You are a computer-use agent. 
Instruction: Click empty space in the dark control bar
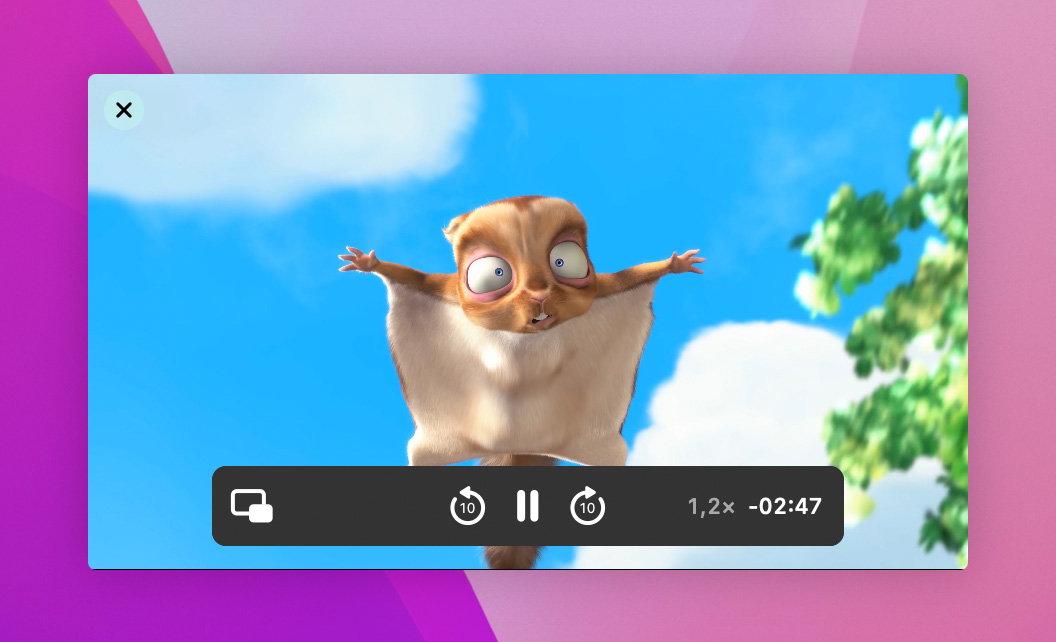pos(360,507)
